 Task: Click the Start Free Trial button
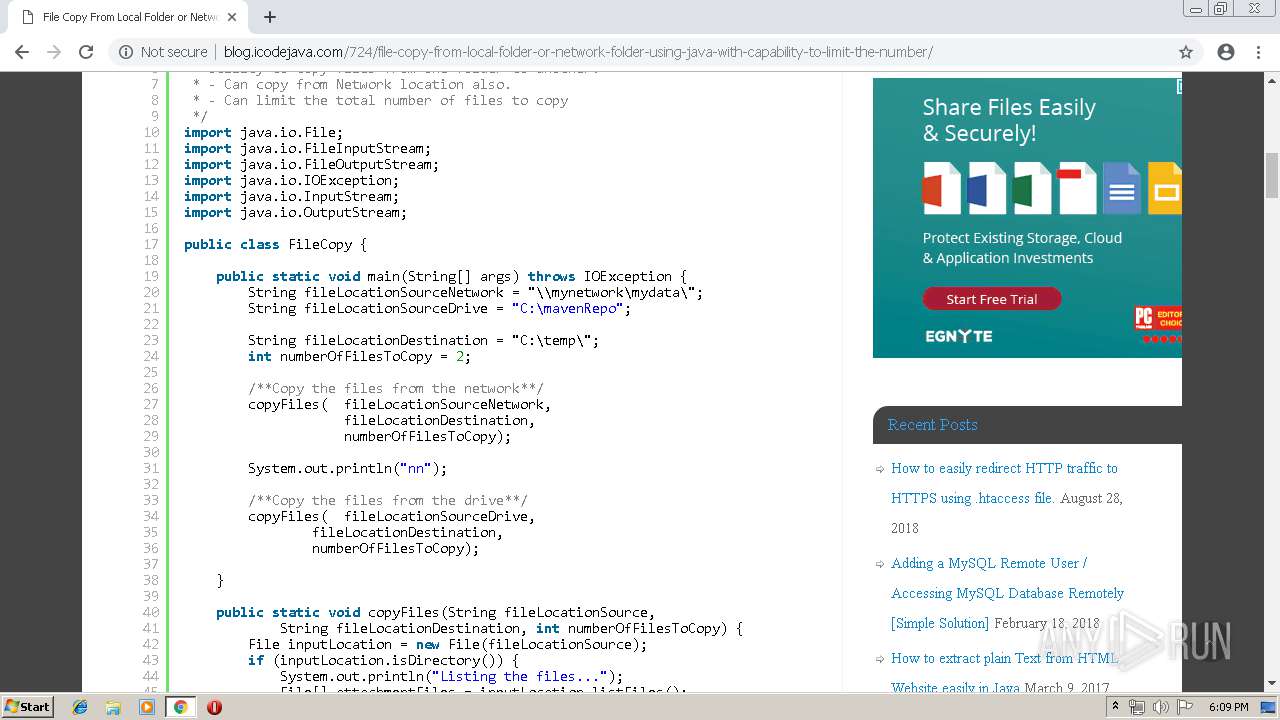coord(991,299)
